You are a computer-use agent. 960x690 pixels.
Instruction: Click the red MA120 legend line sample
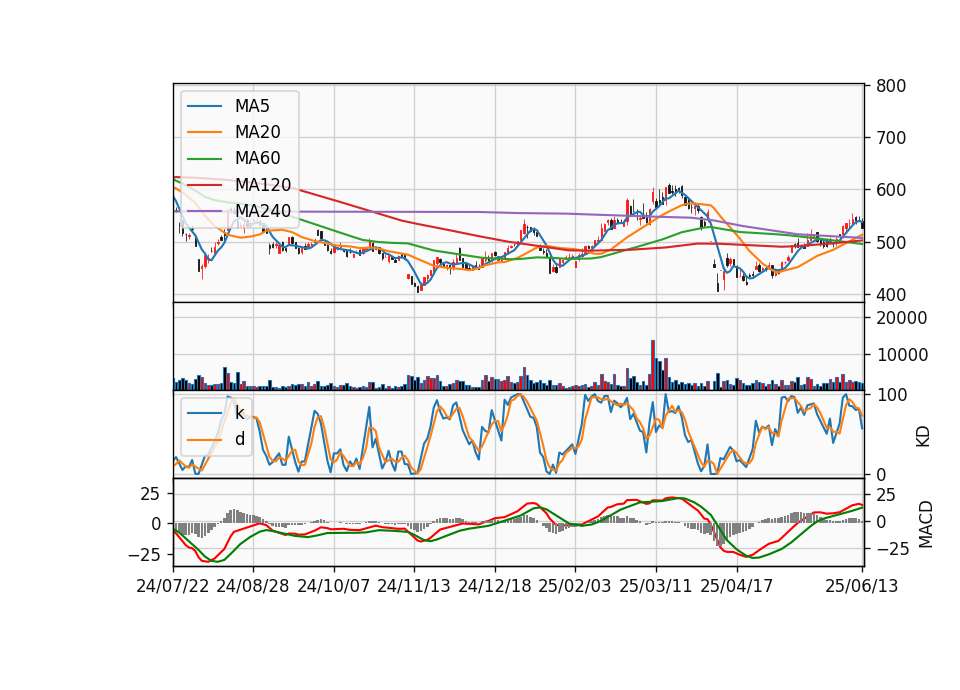click(204, 184)
